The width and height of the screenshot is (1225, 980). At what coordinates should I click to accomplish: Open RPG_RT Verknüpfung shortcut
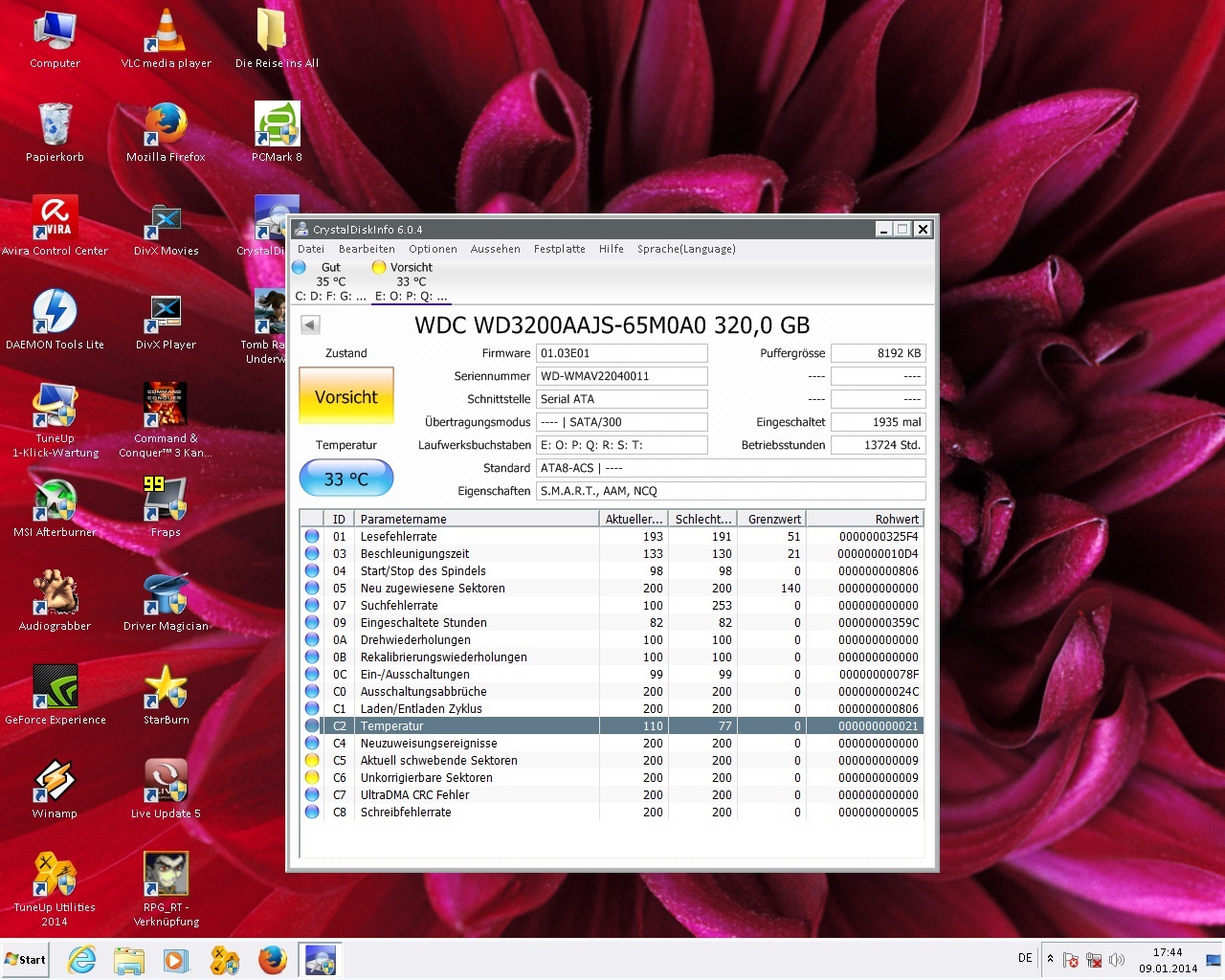tap(166, 889)
